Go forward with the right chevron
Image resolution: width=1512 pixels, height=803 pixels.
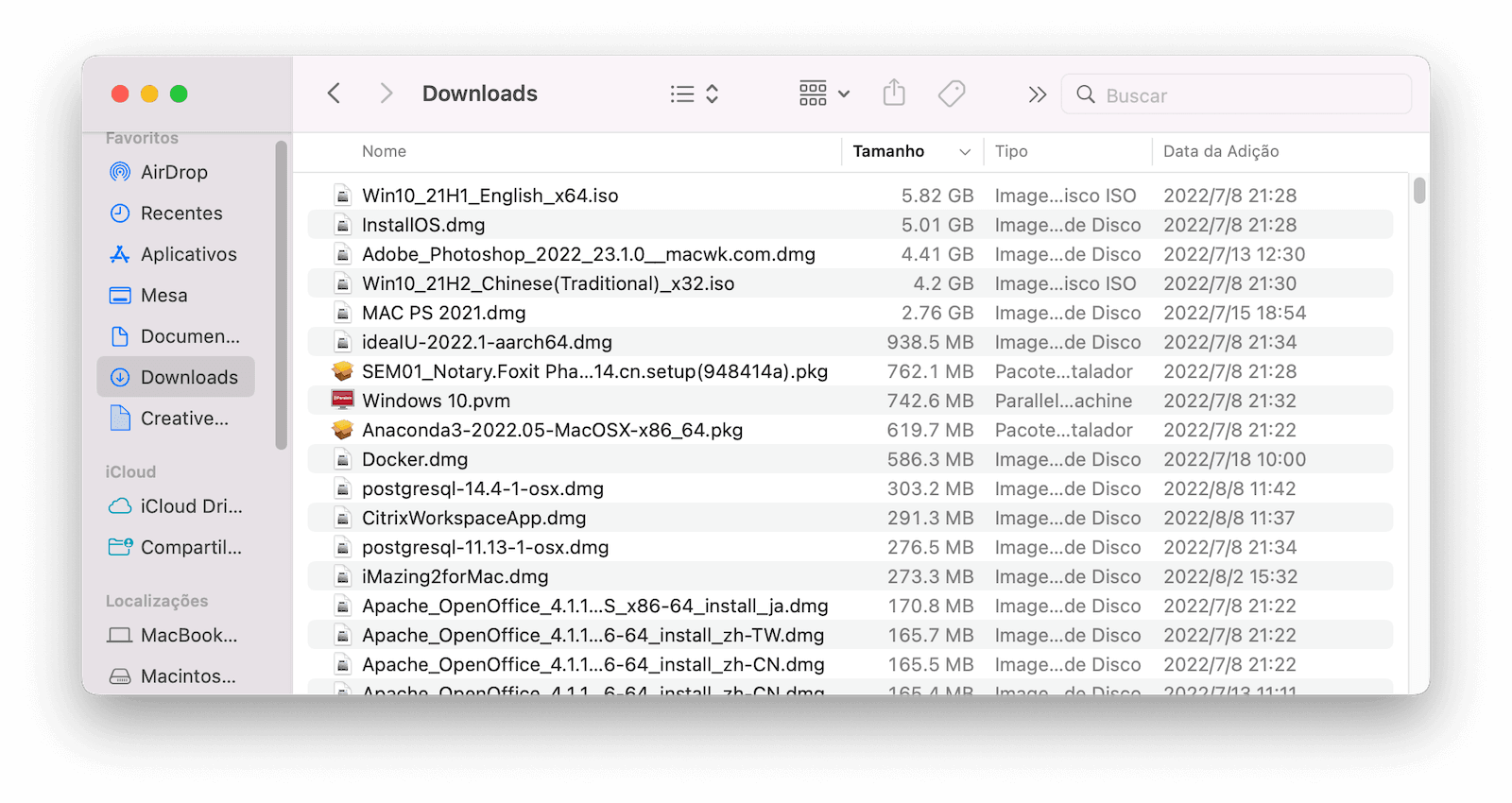(x=386, y=94)
